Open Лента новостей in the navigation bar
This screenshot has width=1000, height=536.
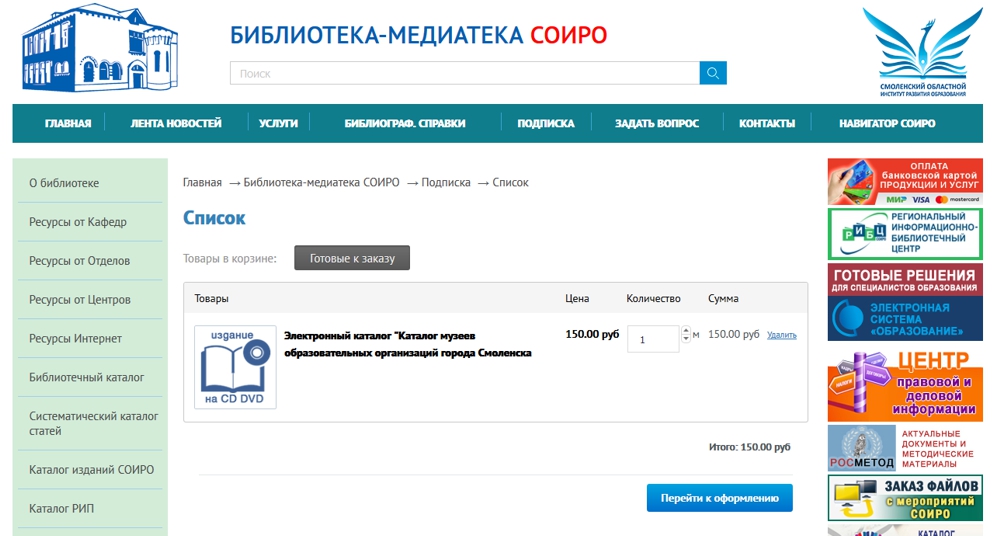(176, 123)
